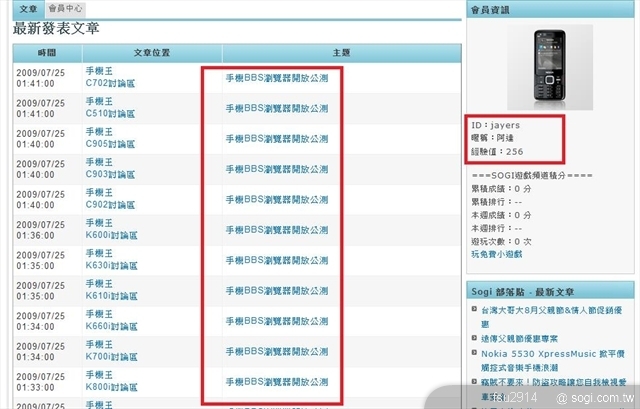
Task: Read the 台灣大哥大8月父親節 promotion article
Action: [x=555, y=310]
